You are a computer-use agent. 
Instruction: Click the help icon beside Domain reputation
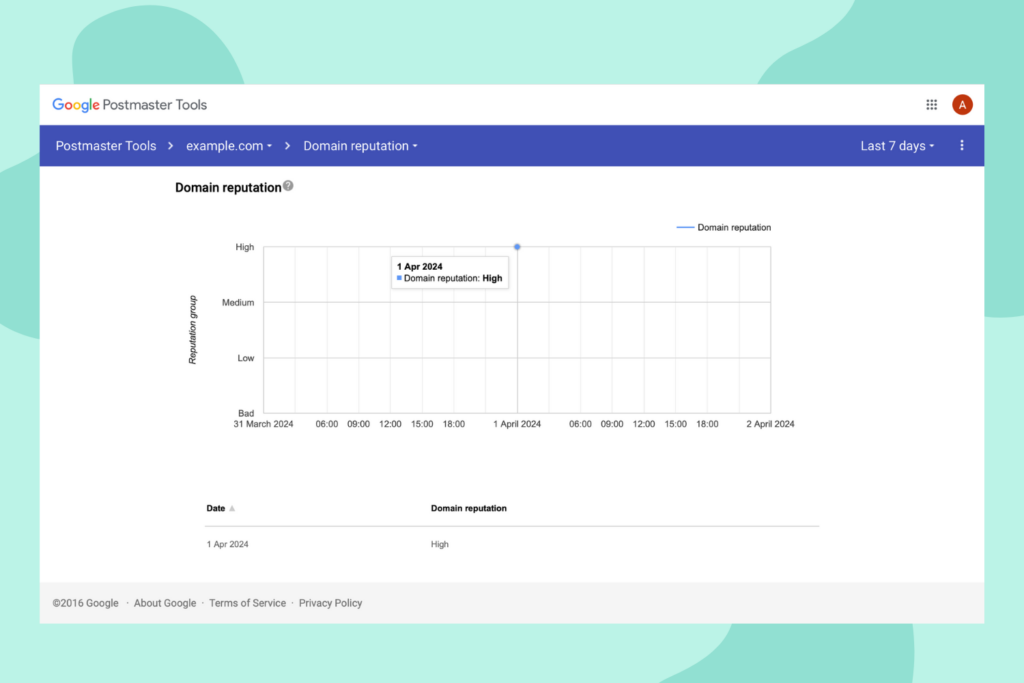[288, 186]
